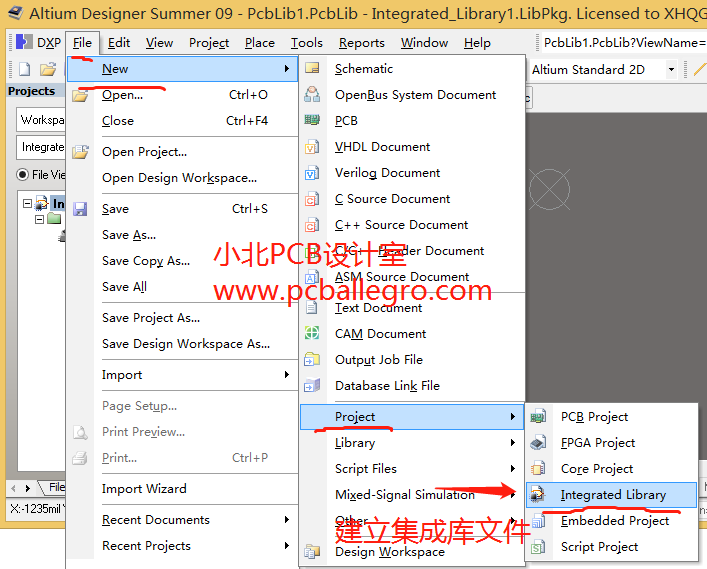Open the Project menu in menu bar
Viewport: 707px width, 569px height.
click(x=209, y=43)
